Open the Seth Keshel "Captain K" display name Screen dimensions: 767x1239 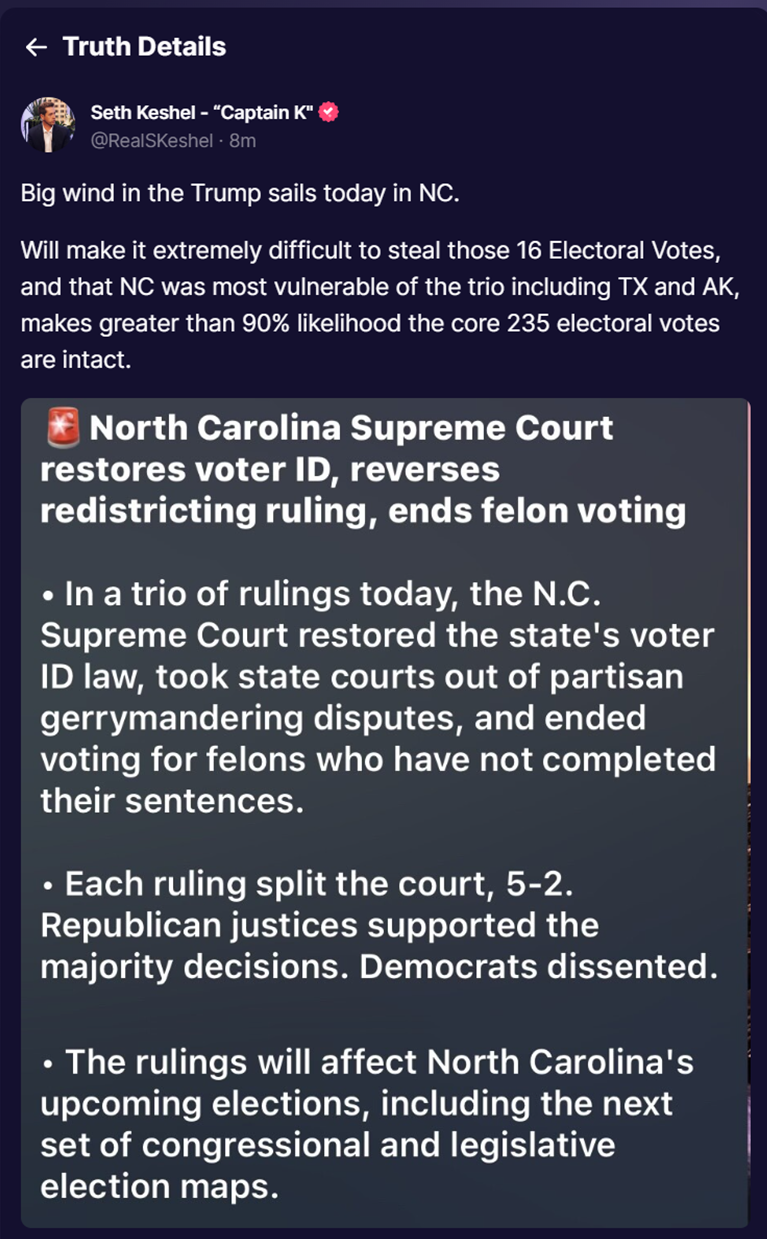[x=203, y=113]
